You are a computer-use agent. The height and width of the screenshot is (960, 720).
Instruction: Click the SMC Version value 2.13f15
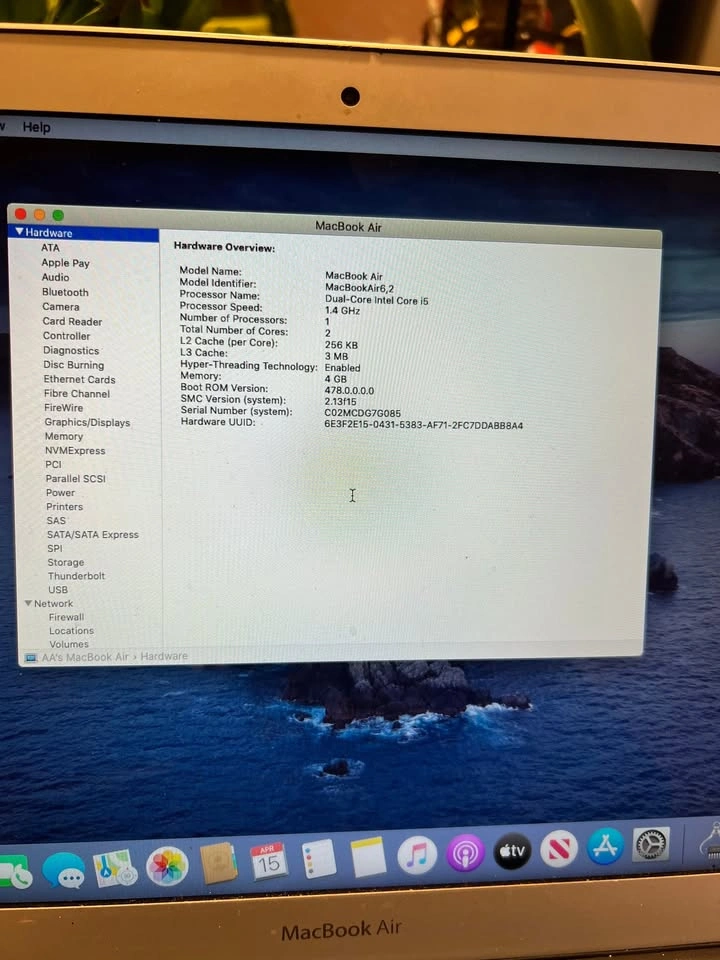tap(340, 402)
